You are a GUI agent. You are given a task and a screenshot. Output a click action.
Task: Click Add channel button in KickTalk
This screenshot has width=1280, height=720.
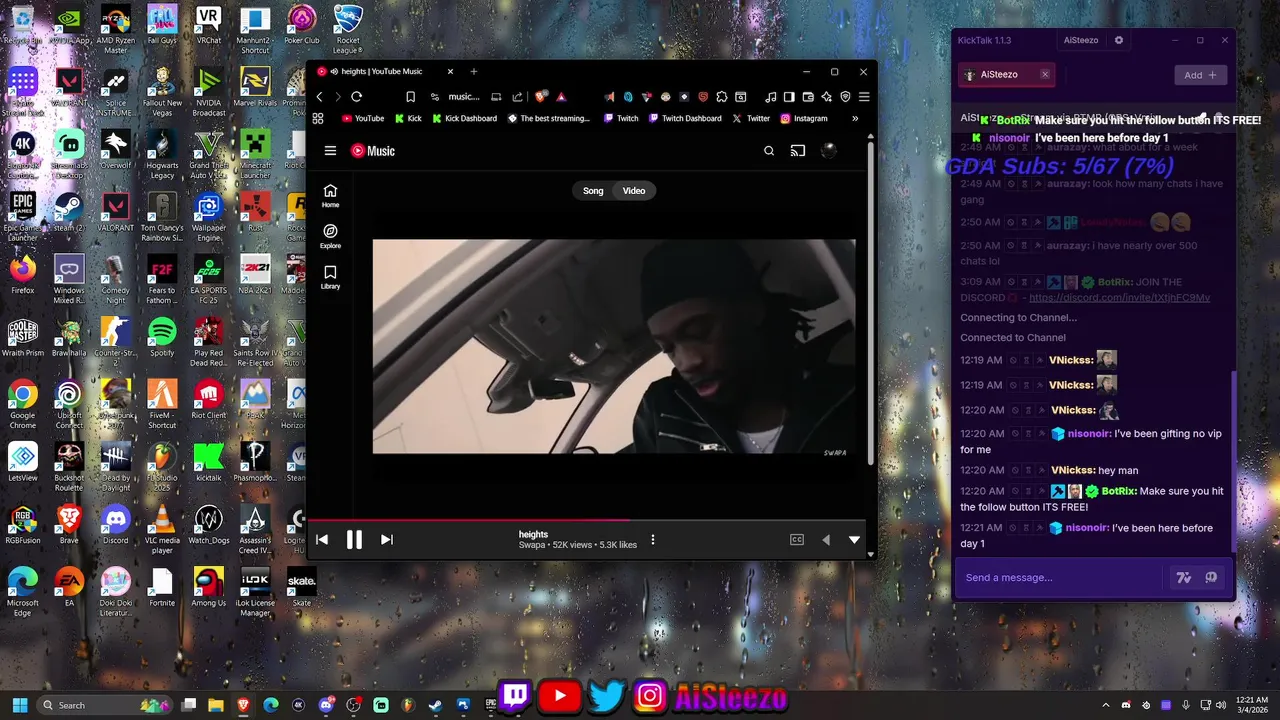1201,75
